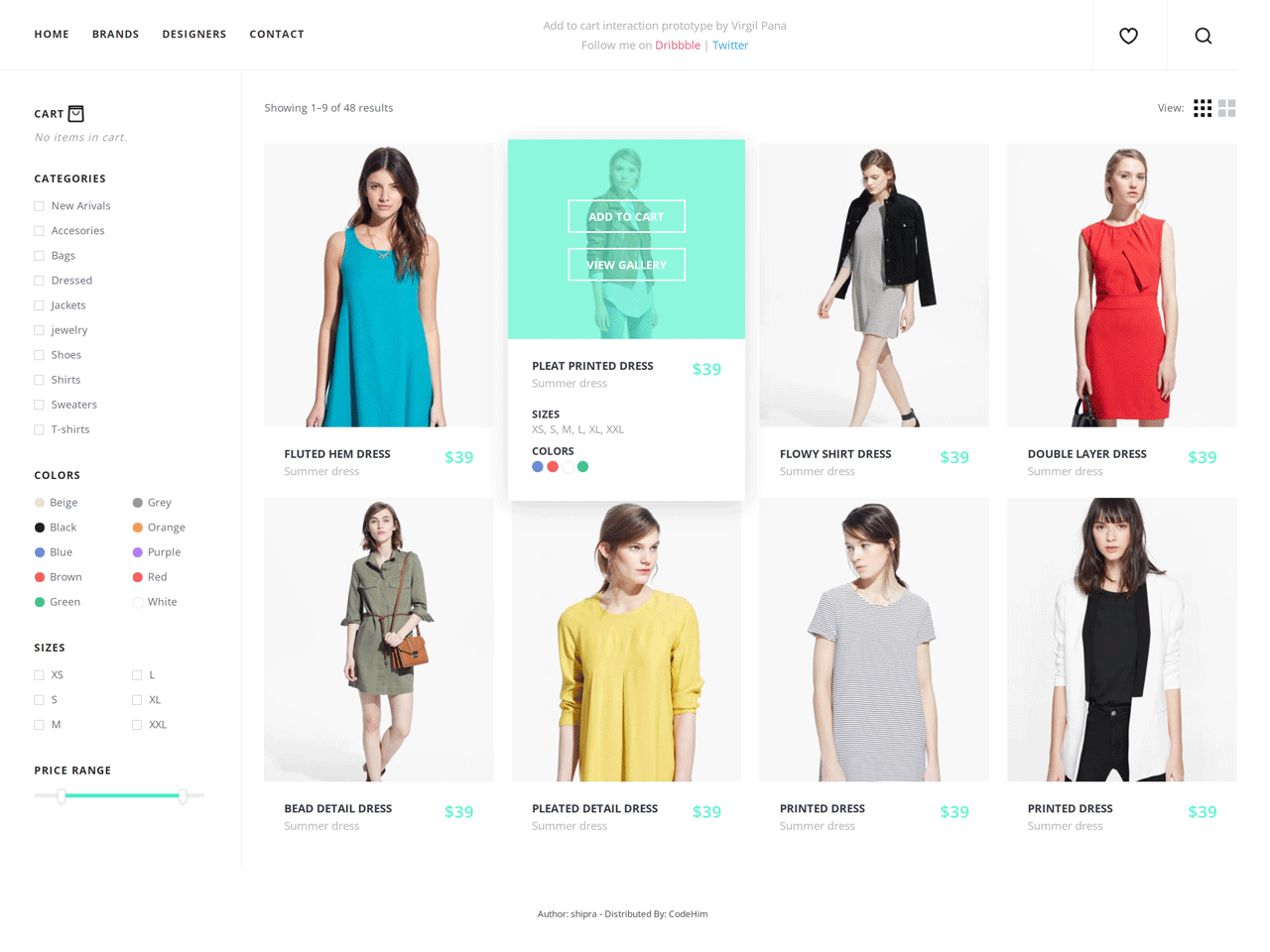
Task: Select the T-shirts category checkbox
Action: 40,429
